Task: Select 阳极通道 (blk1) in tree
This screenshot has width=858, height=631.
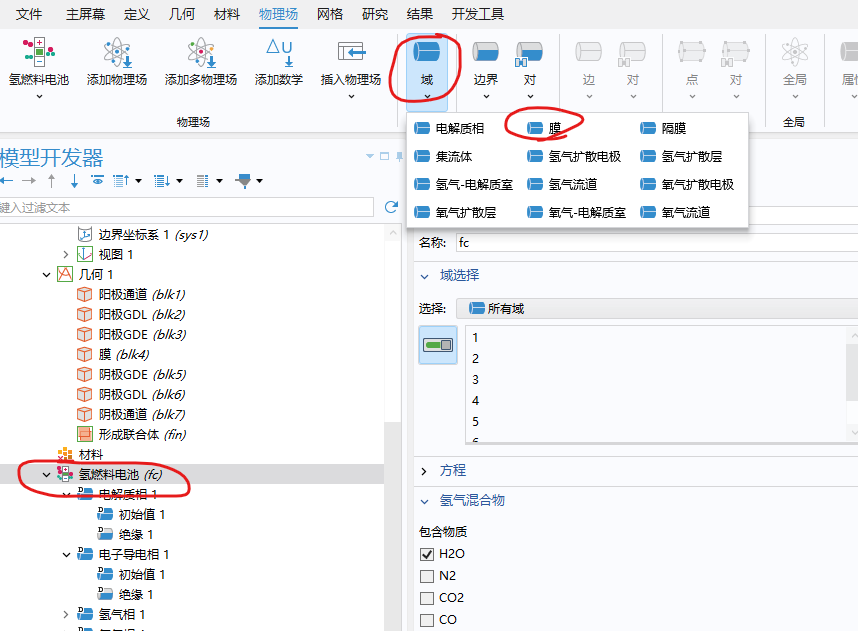Action: (x=131, y=294)
